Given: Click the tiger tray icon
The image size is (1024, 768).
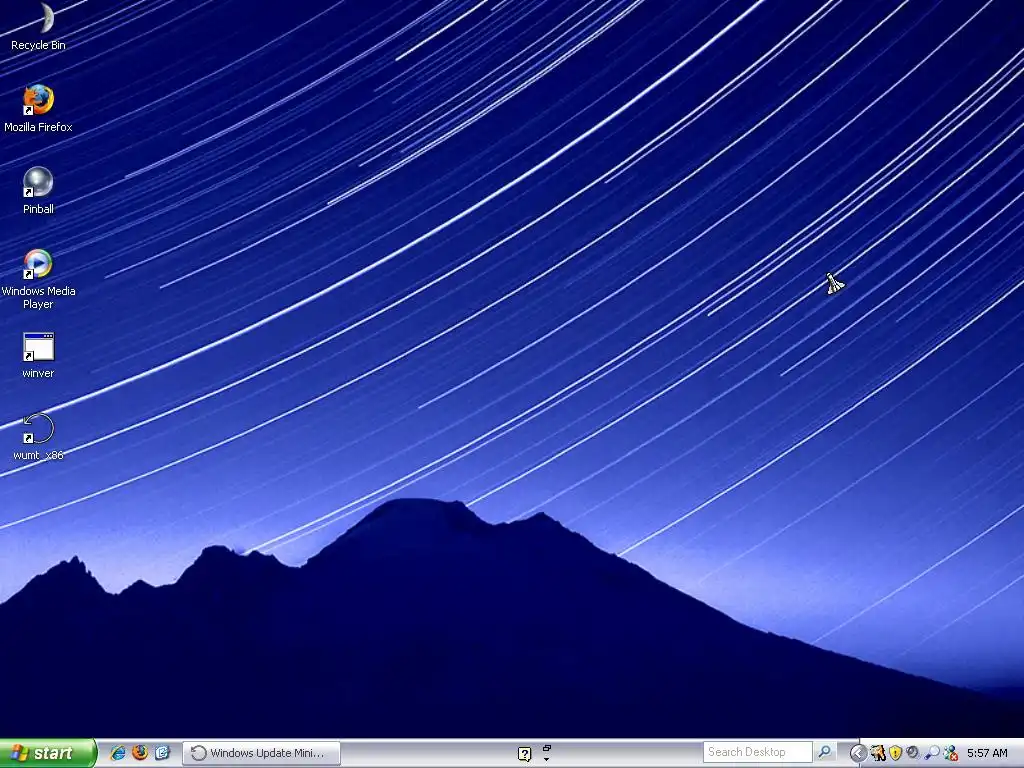Looking at the screenshot, I should (x=878, y=753).
